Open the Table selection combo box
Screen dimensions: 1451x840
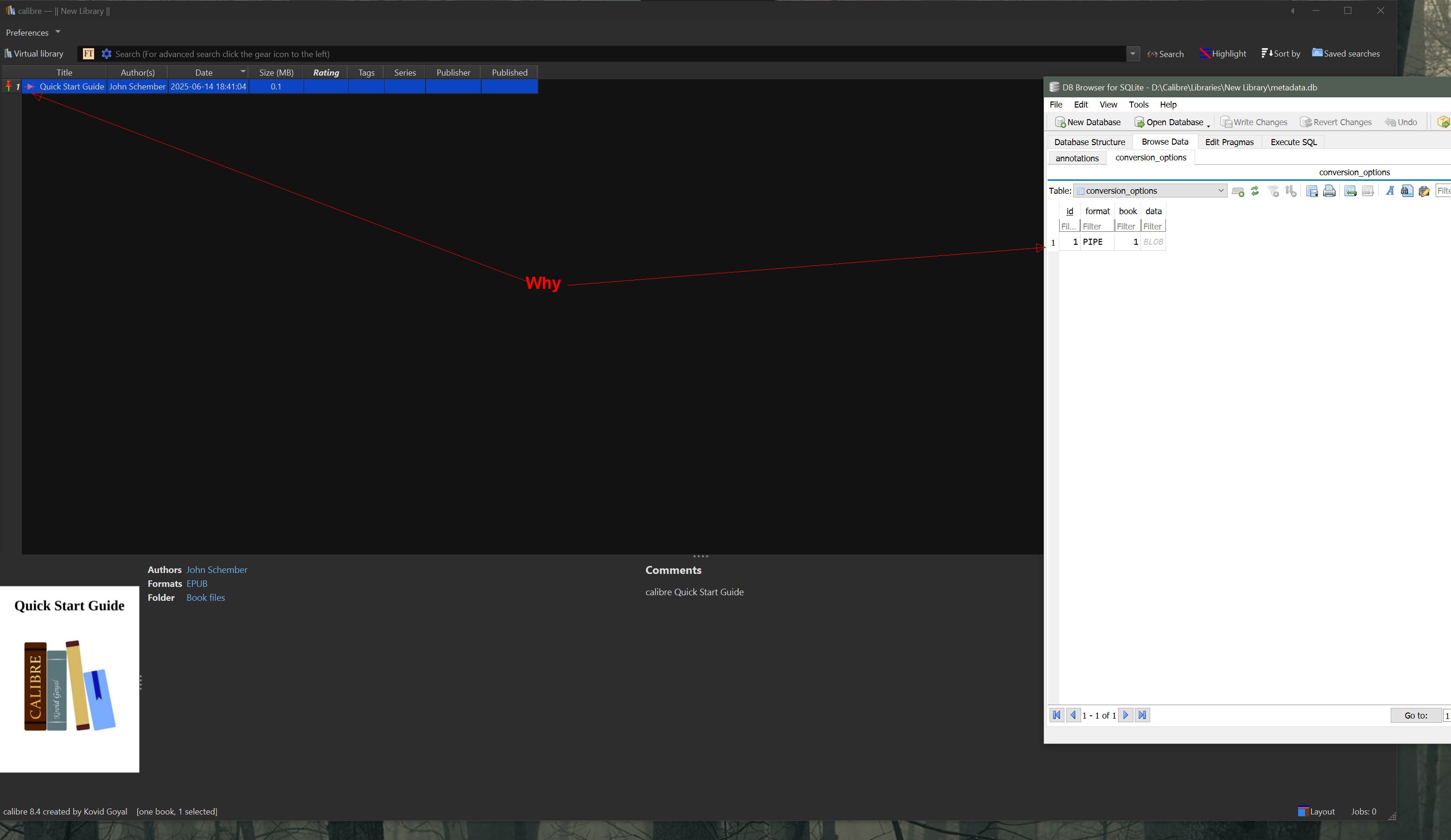click(1149, 191)
